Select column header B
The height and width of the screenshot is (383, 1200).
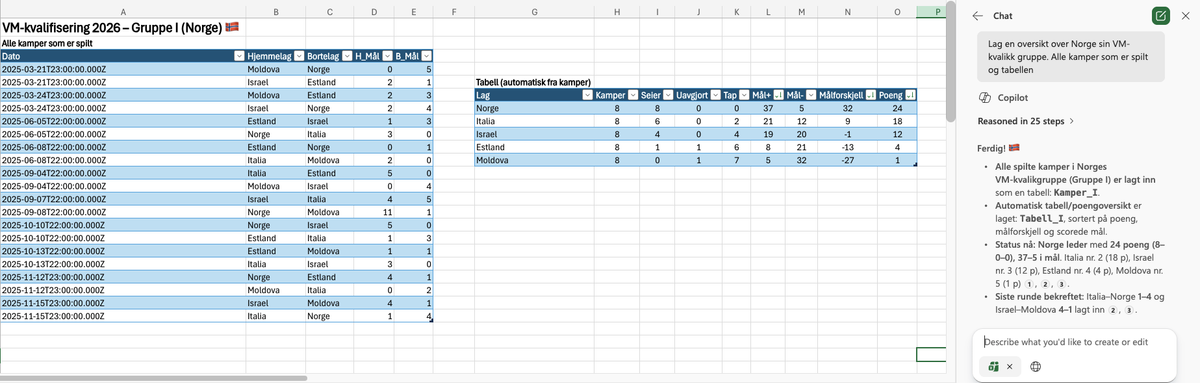pos(276,11)
